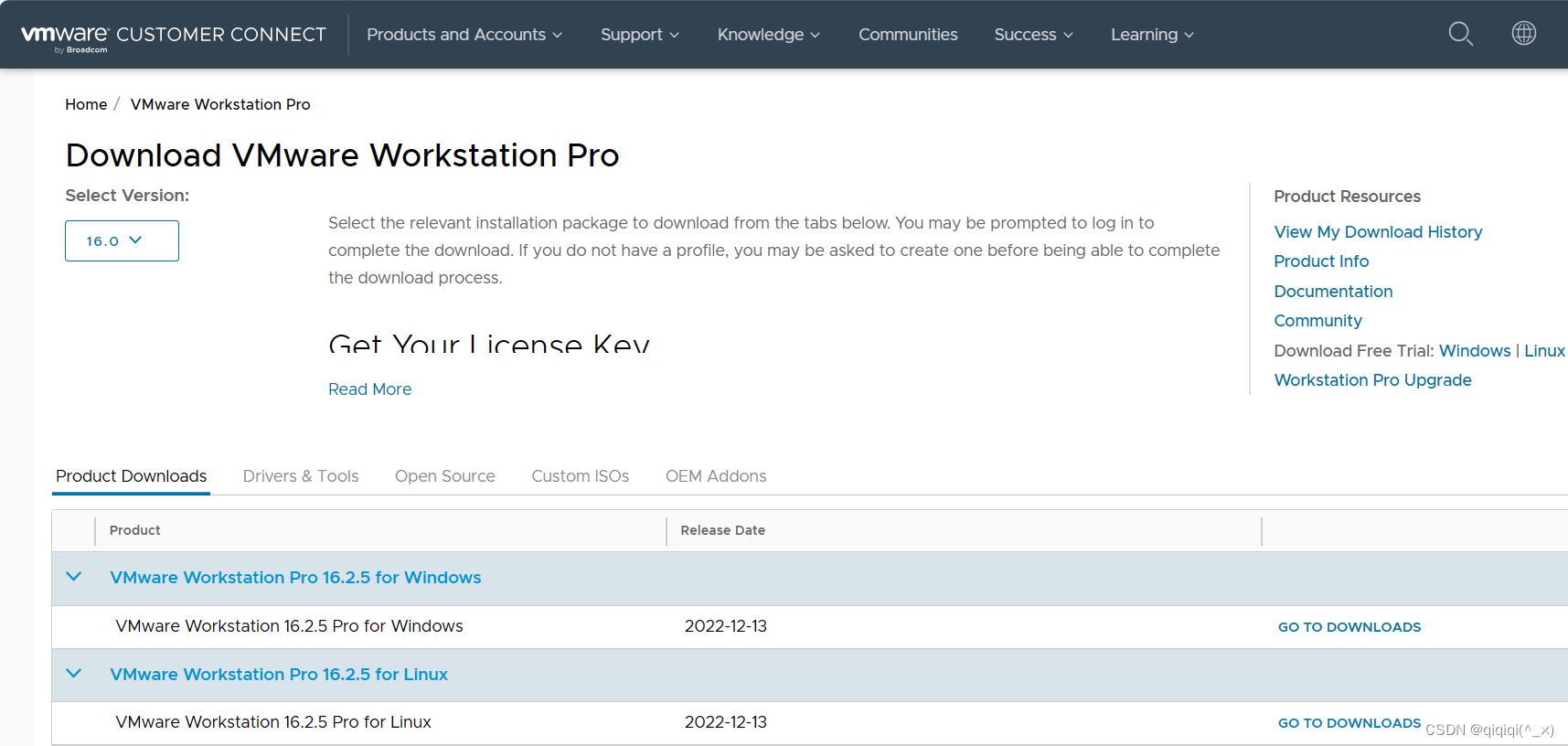Image resolution: width=1568 pixels, height=746 pixels.
Task: Click VMware Workstation Pro 16.2.5 for Linux heading
Action: [x=279, y=675]
